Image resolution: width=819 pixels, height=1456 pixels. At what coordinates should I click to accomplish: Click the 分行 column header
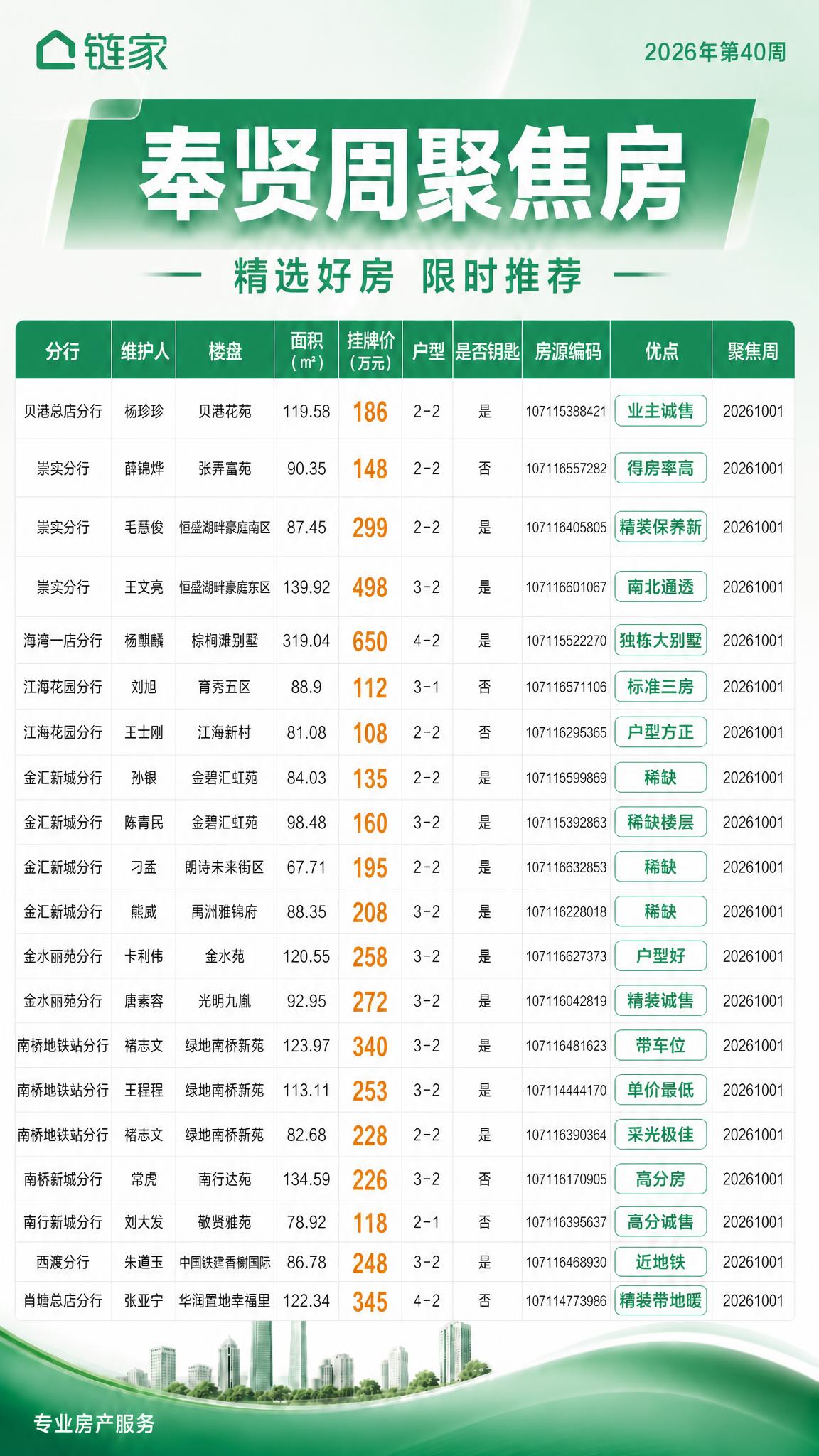tap(63, 350)
